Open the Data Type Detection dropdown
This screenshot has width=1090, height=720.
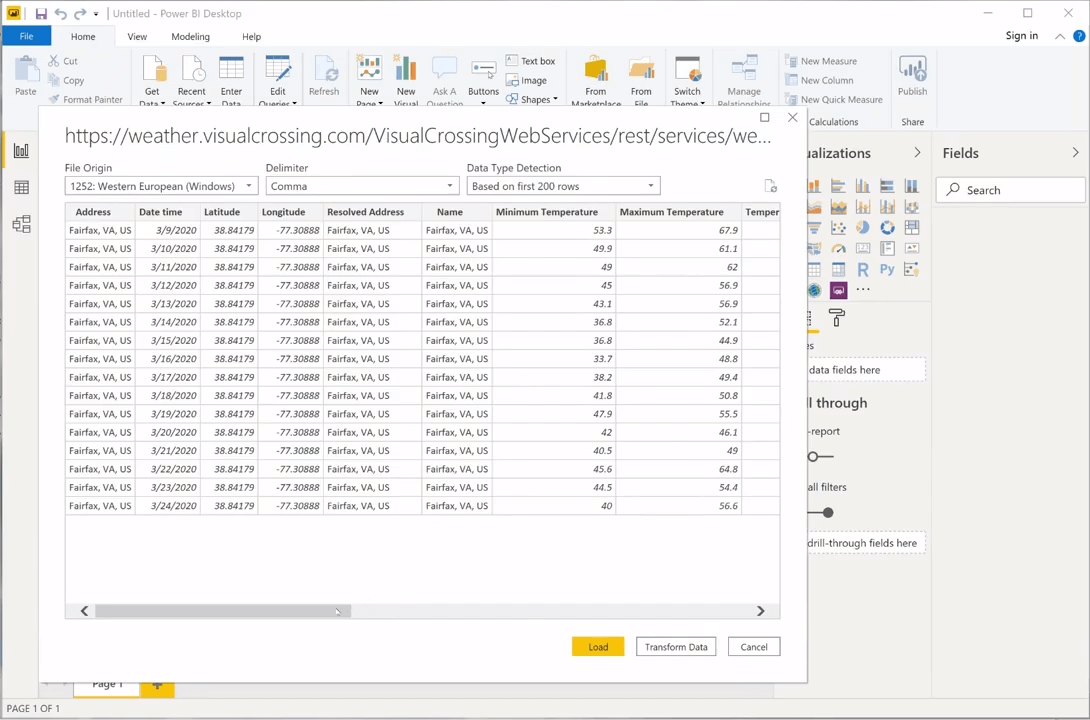pyautogui.click(x=563, y=186)
